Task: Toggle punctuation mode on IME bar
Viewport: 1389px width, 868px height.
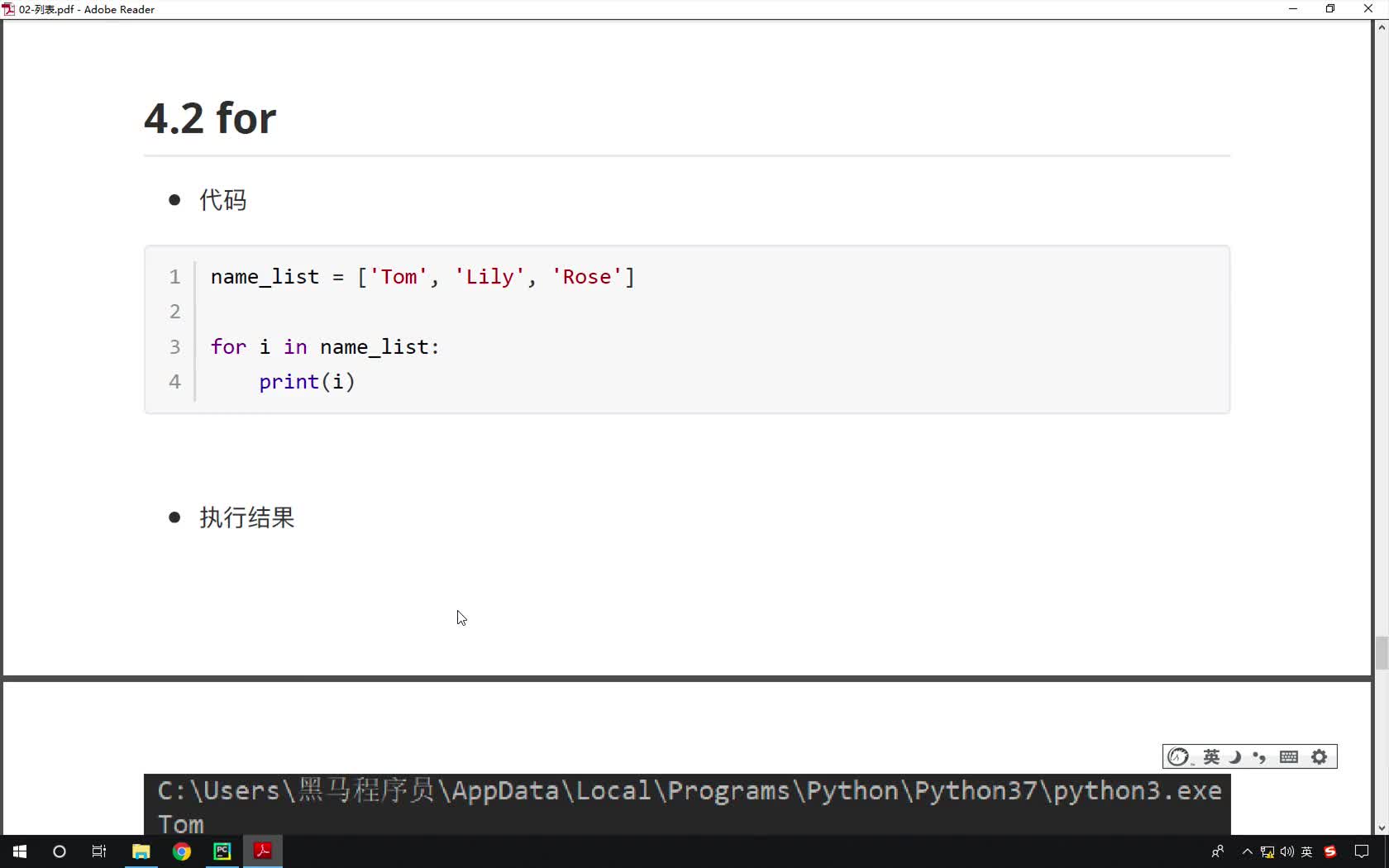Action: [1259, 757]
